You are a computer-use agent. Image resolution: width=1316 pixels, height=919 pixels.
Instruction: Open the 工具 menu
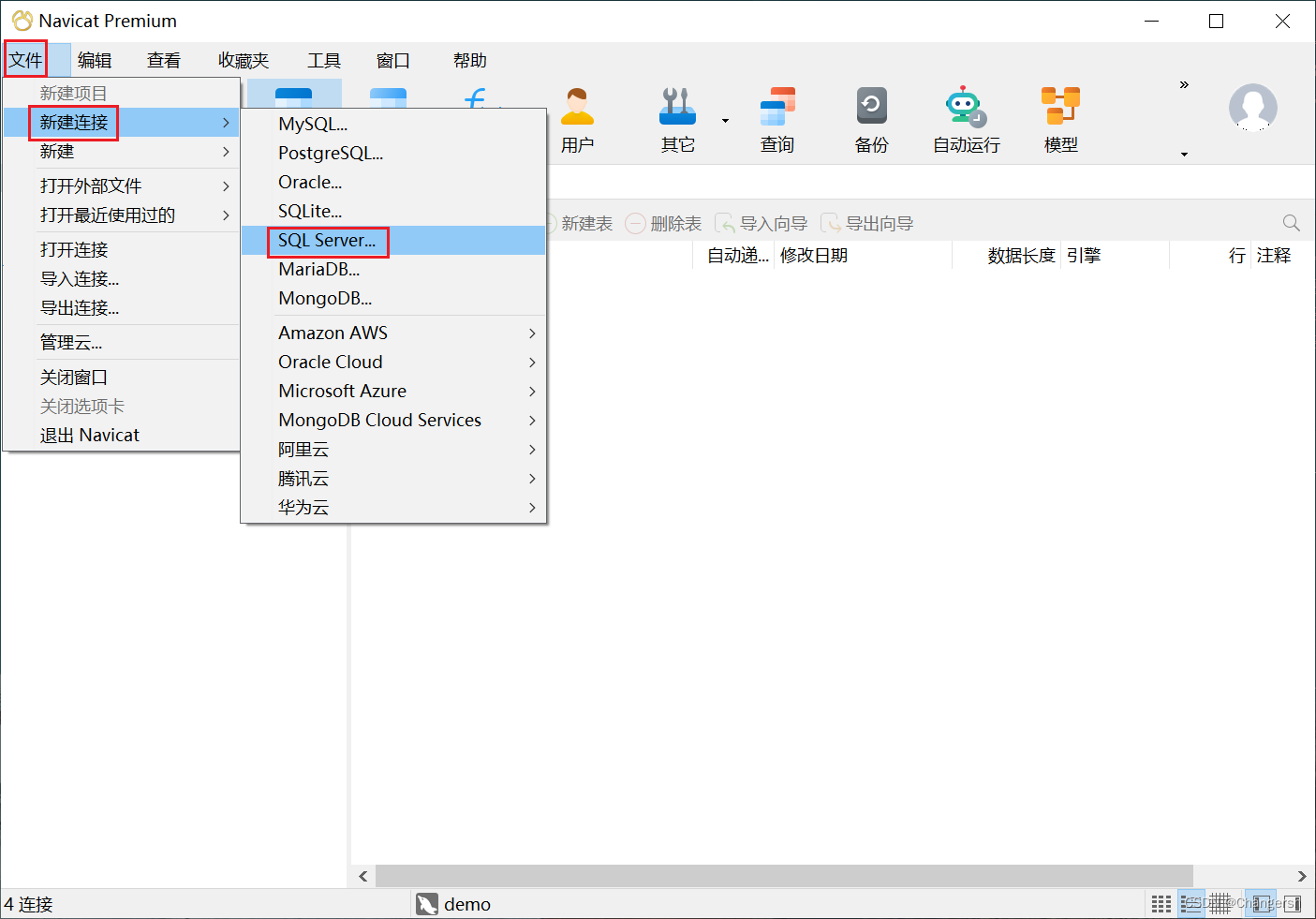point(324,60)
